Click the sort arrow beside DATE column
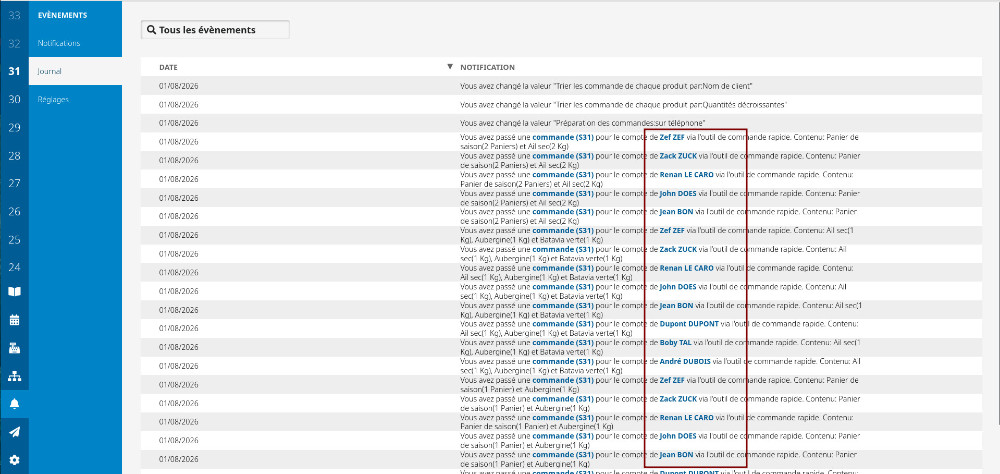Viewport: 1000px width, 474px height. point(450,67)
